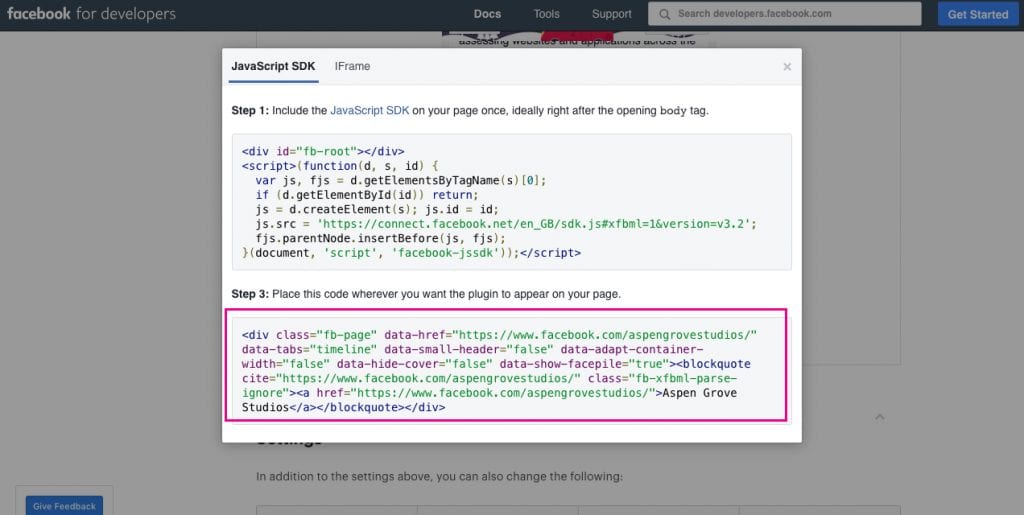Collapse the section using the chevron arrow
The width and height of the screenshot is (1024, 515).
(x=880, y=416)
